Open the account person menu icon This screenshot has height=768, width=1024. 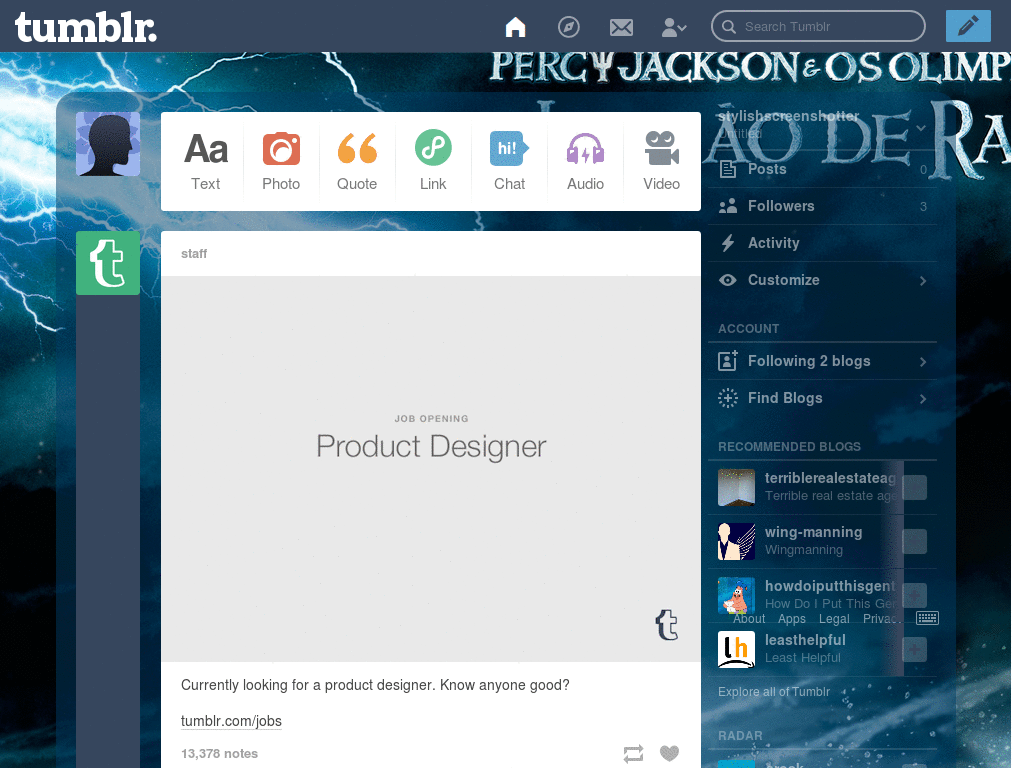pos(673,27)
